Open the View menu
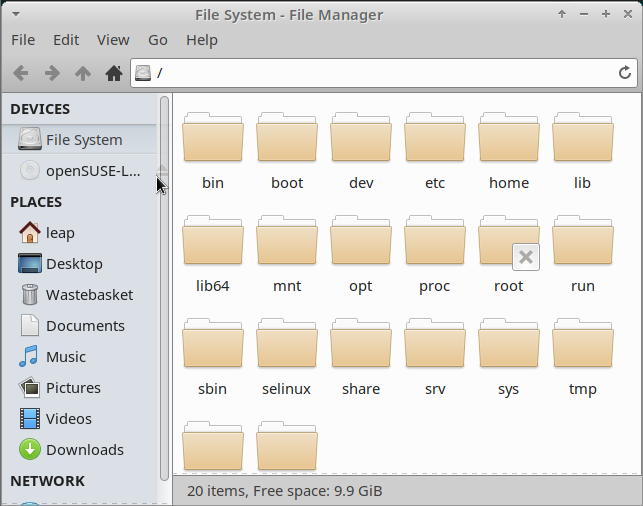The width and height of the screenshot is (643, 506). point(113,40)
